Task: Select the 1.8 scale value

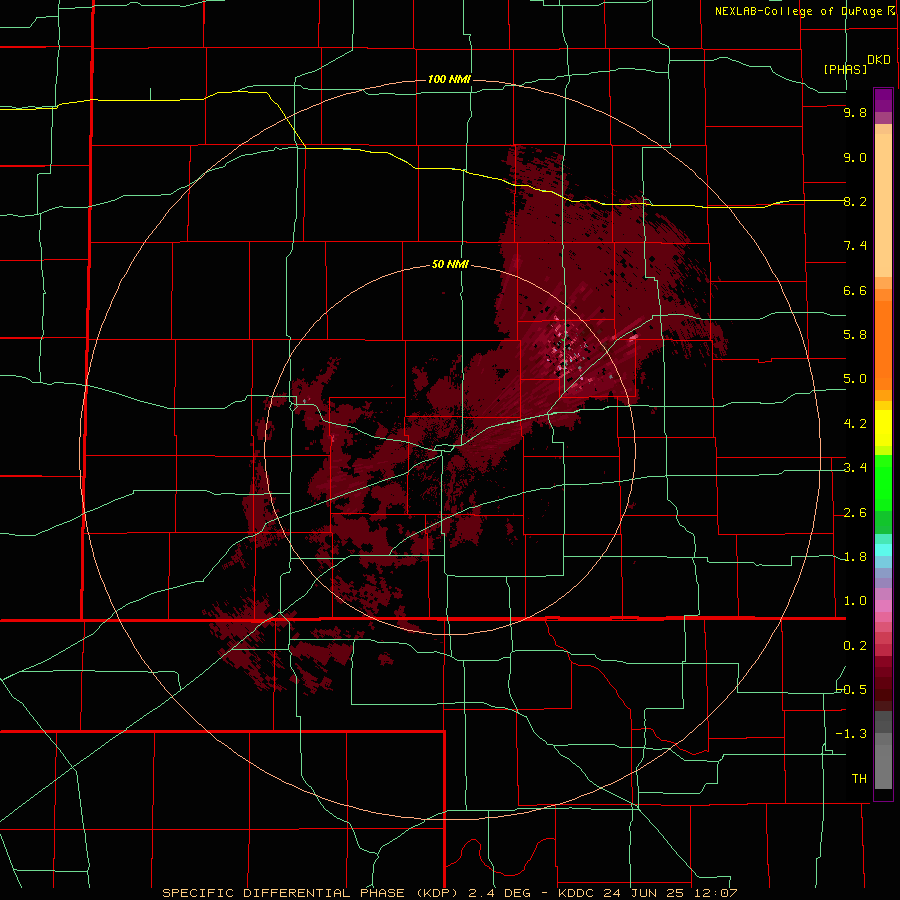Action: coord(855,557)
